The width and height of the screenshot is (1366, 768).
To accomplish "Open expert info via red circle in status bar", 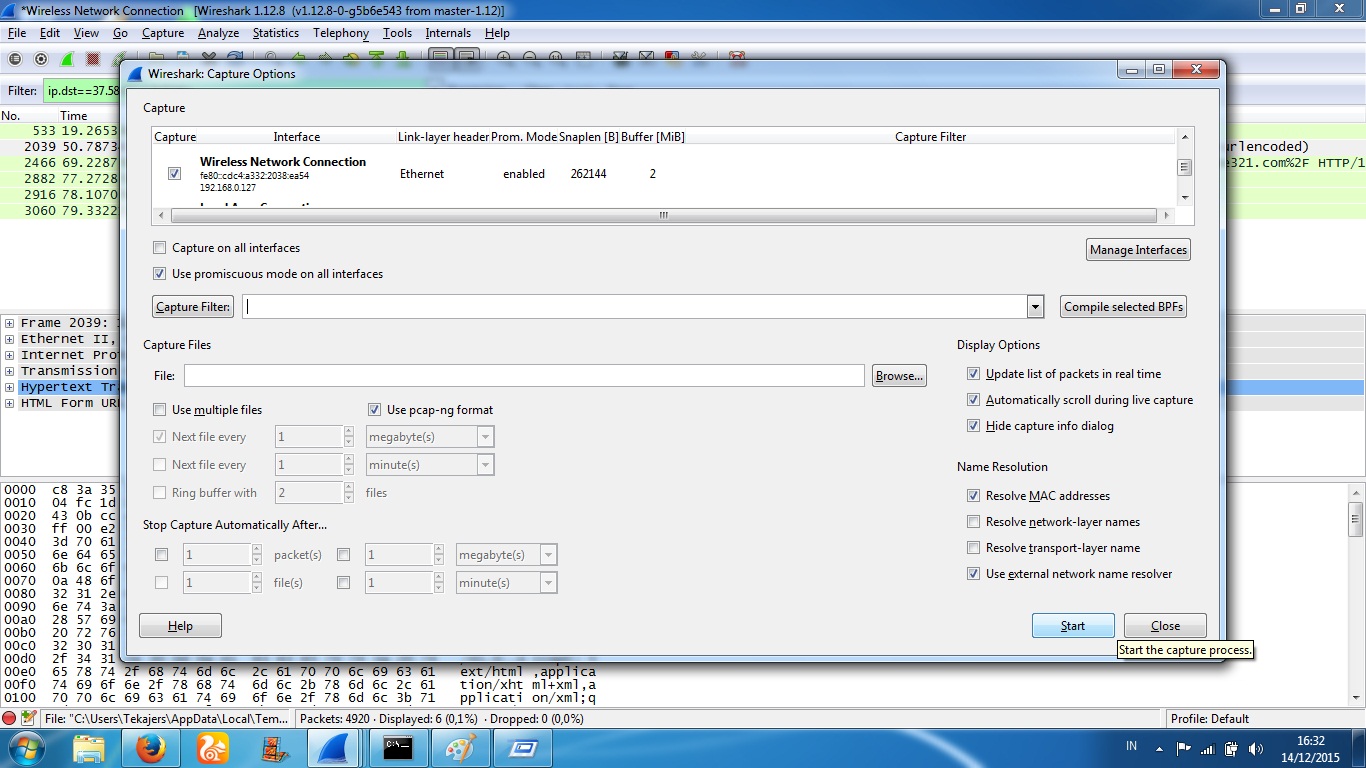I will pos(9,718).
